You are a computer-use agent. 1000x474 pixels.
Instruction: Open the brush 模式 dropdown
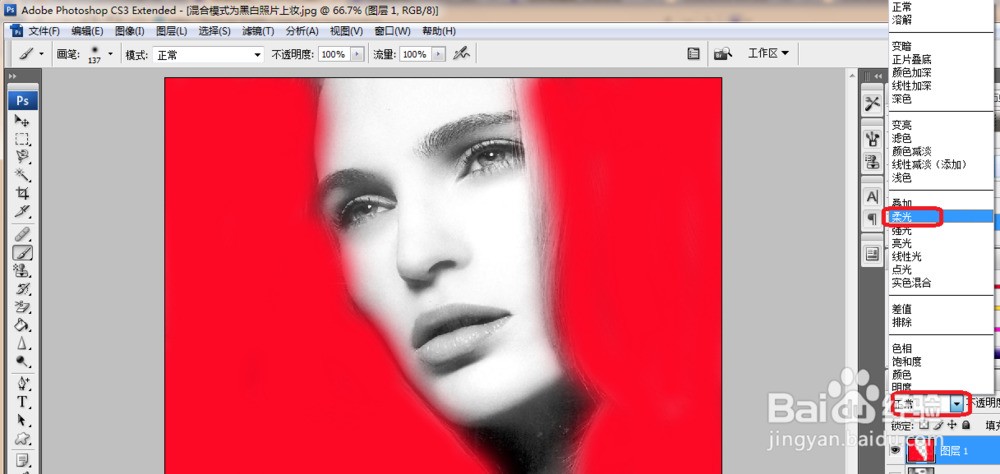click(x=208, y=55)
